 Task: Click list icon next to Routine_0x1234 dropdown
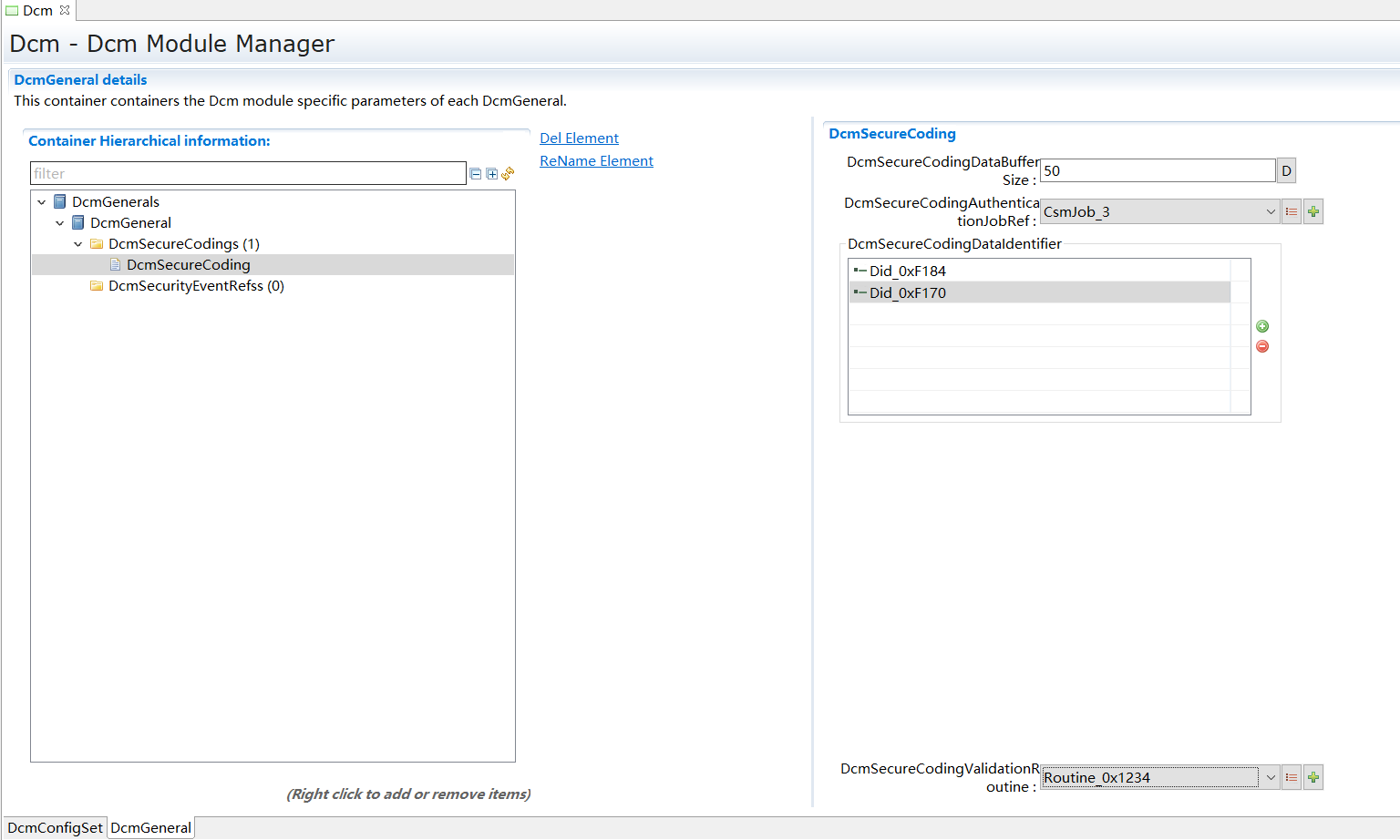[x=1292, y=778]
